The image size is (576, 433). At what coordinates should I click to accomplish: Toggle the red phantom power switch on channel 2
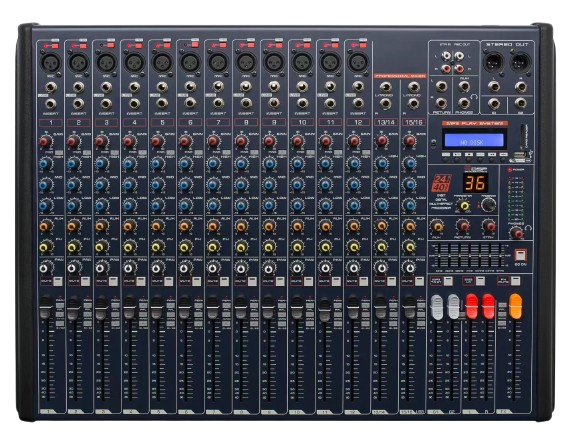(x=83, y=46)
